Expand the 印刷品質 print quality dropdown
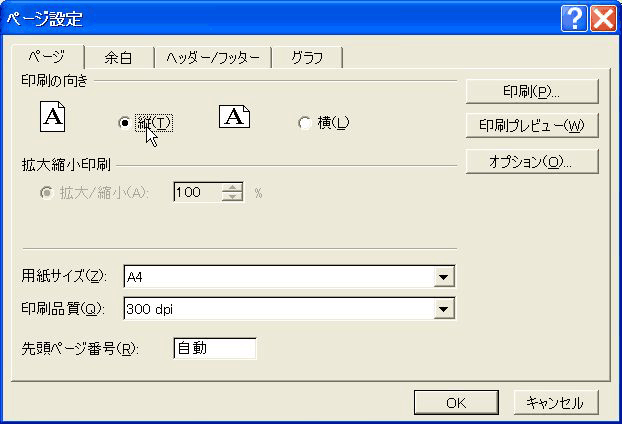The width and height of the screenshot is (622, 424). 443,310
